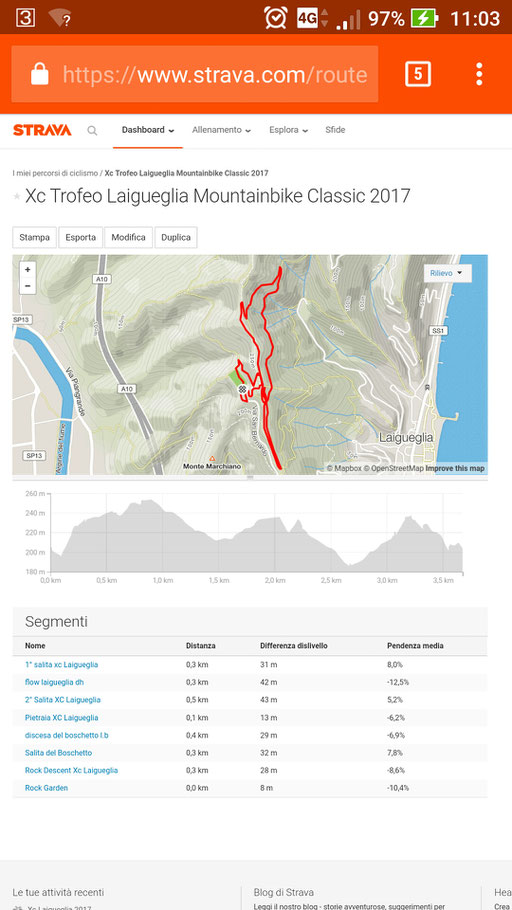Zoom in on the map
The image size is (512, 910).
pyautogui.click(x=27, y=270)
